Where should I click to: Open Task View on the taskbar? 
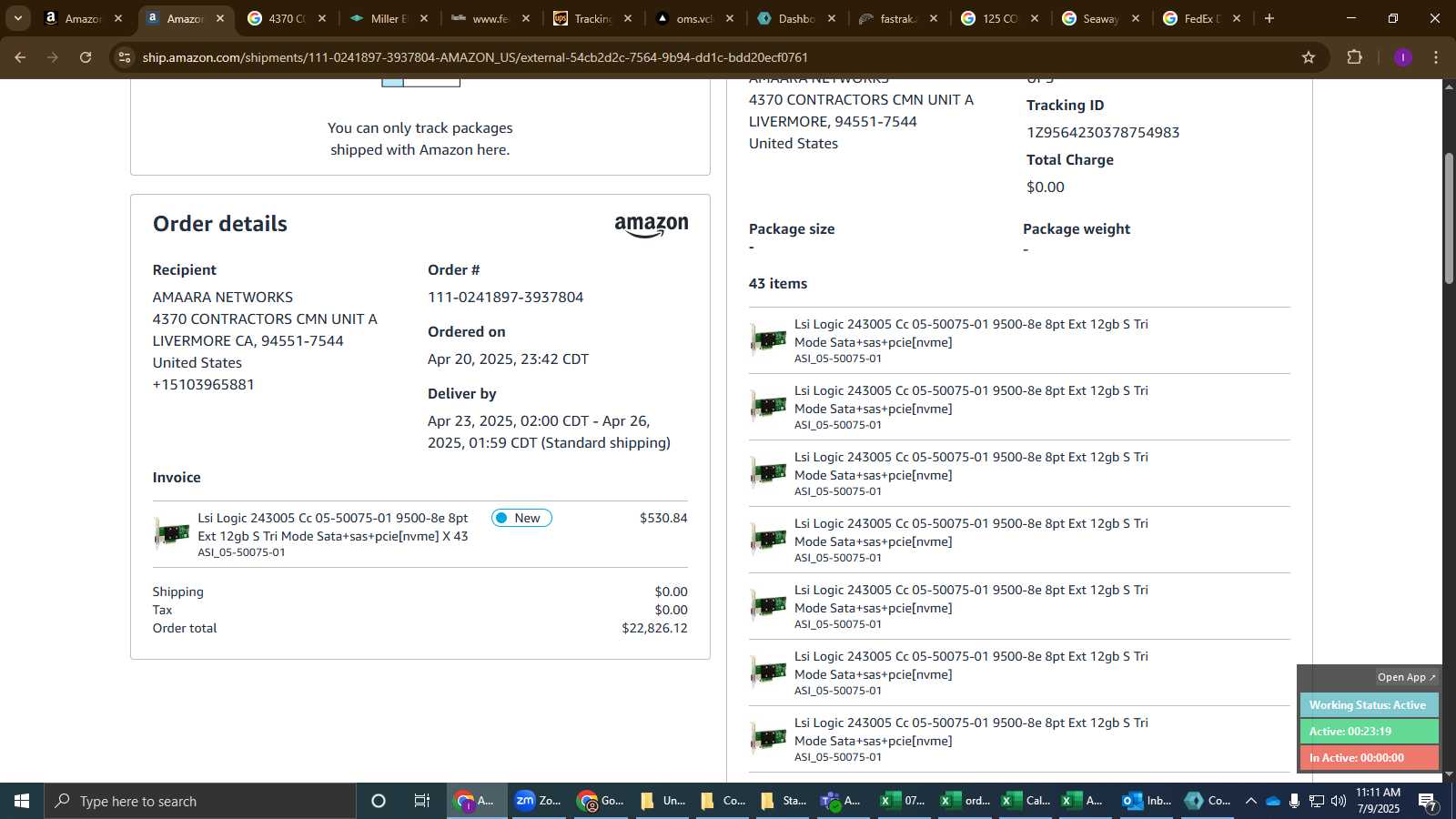click(x=422, y=801)
